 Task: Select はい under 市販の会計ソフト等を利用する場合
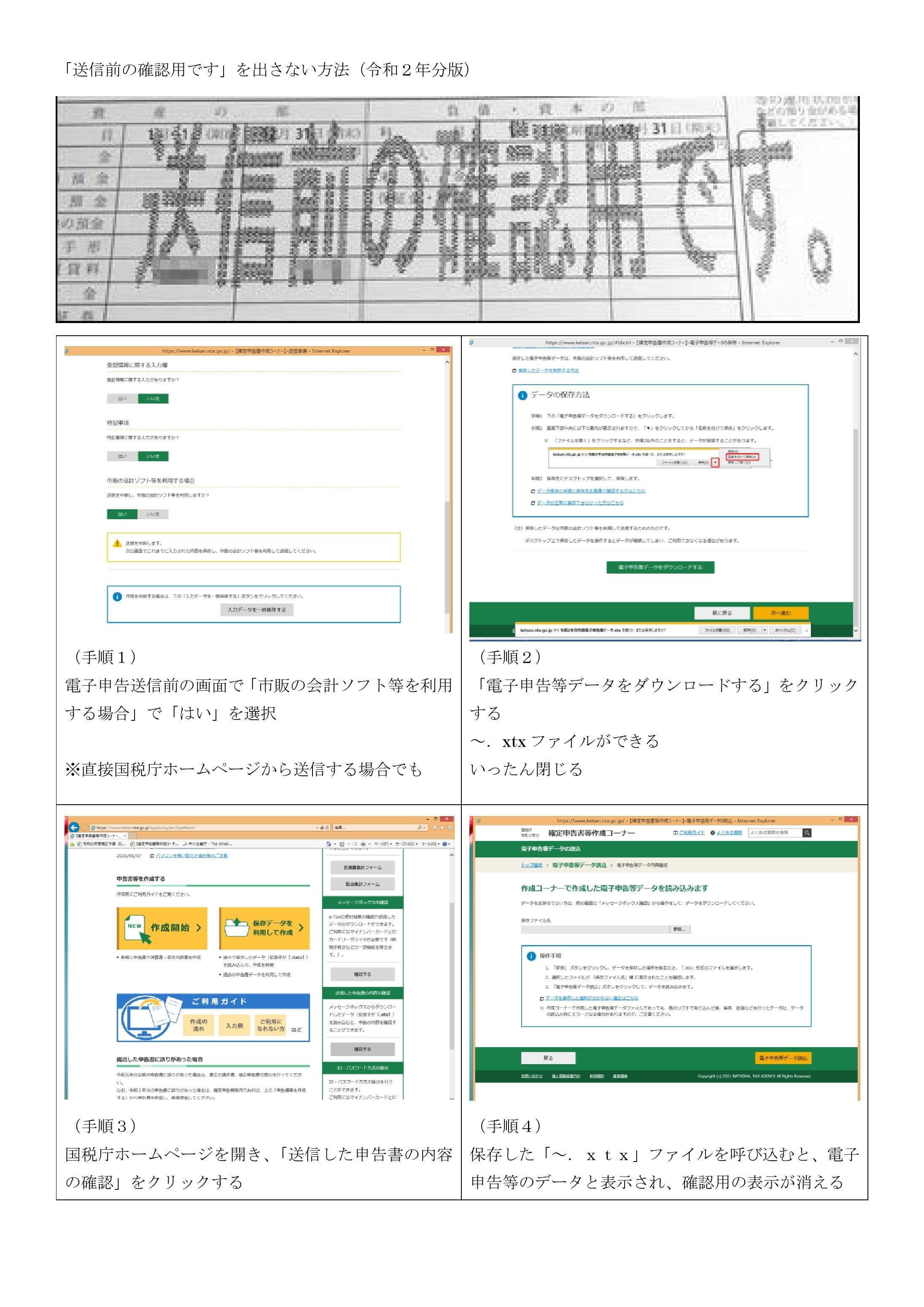tap(122, 514)
